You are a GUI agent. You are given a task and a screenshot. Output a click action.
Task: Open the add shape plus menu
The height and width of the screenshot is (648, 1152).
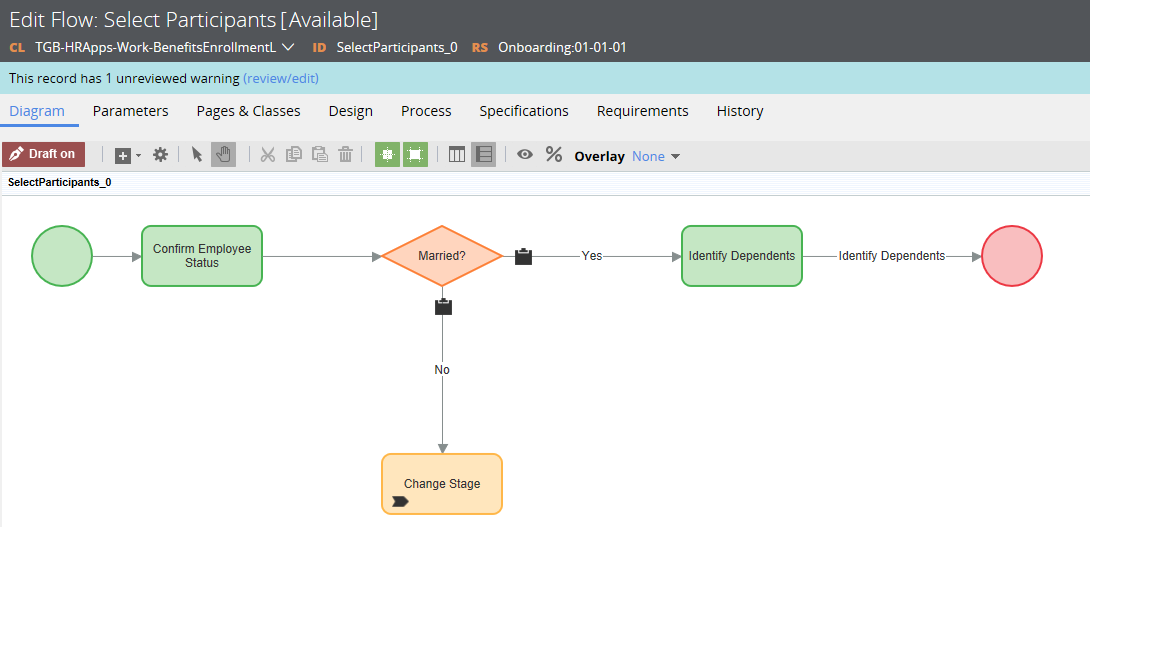(x=128, y=156)
